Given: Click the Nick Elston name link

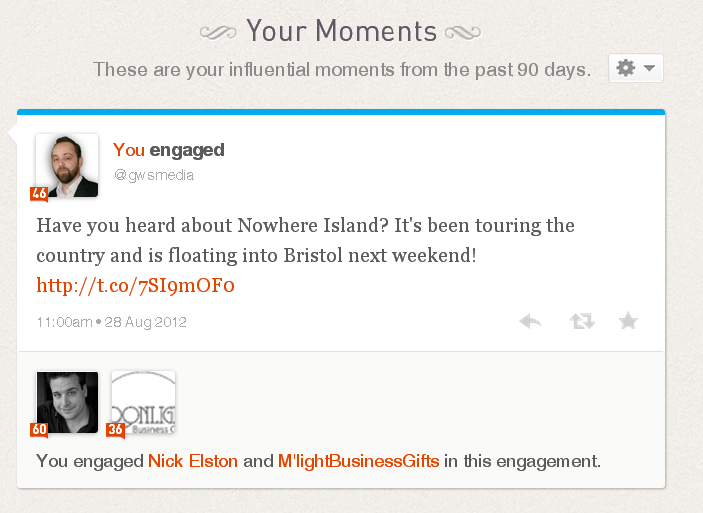Looking at the screenshot, I should point(193,461).
